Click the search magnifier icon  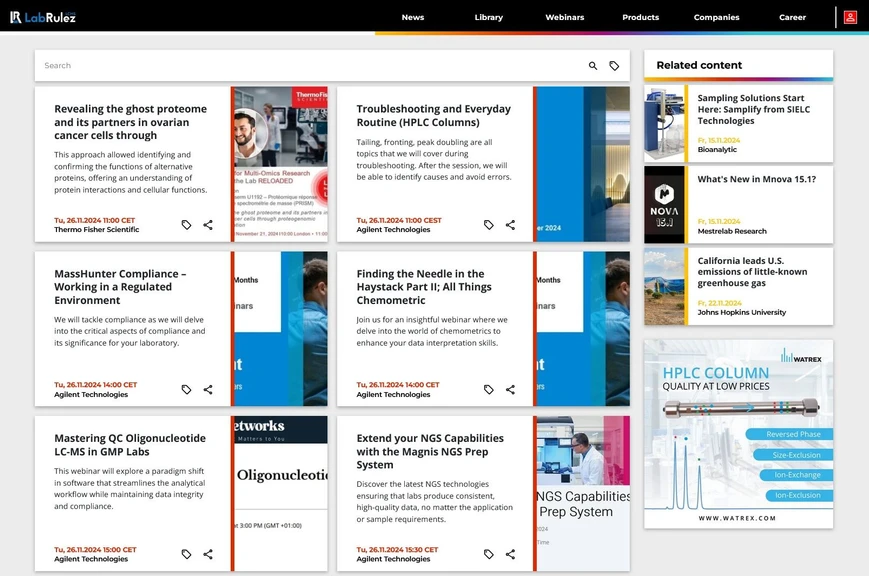(x=592, y=65)
